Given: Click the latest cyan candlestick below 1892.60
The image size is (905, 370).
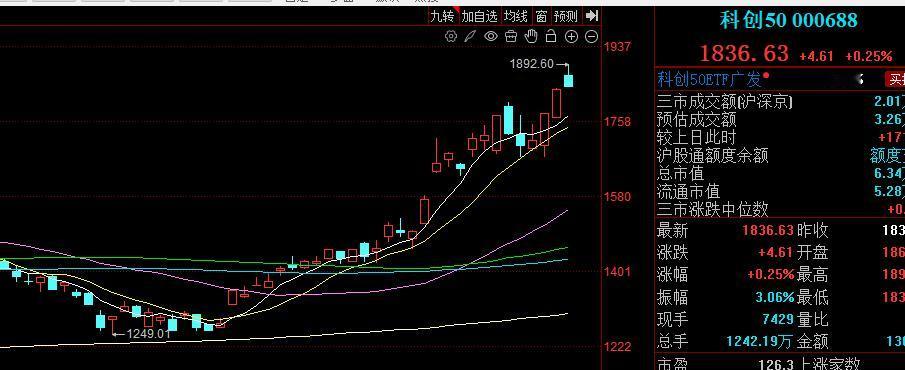Looking at the screenshot, I should pos(569,80).
